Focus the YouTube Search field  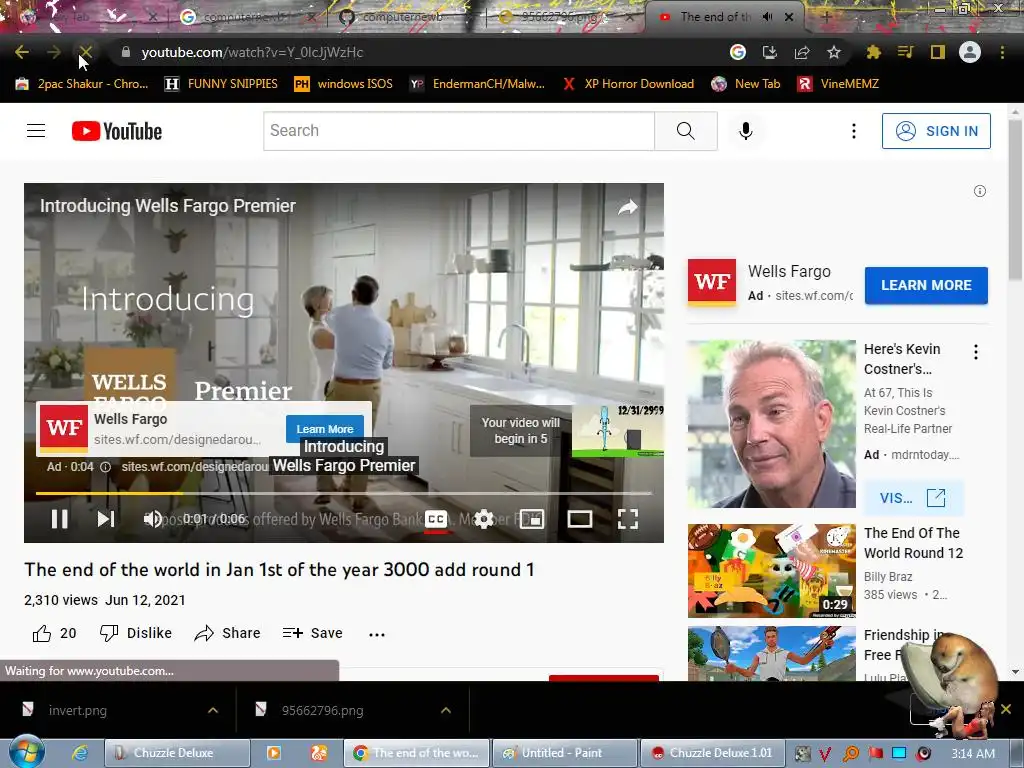click(x=459, y=131)
